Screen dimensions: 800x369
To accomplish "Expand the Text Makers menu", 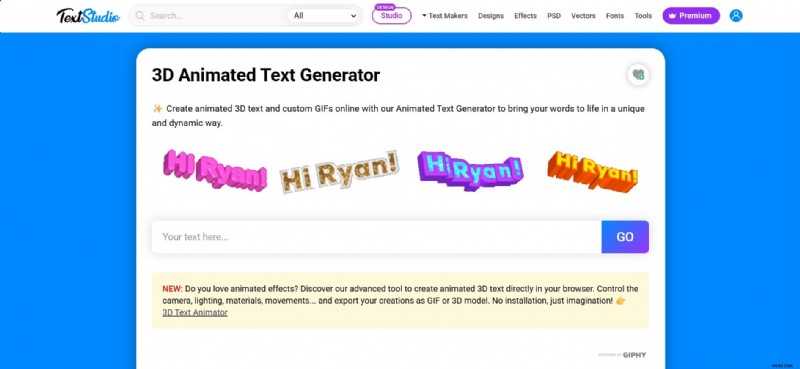I will coord(444,16).
